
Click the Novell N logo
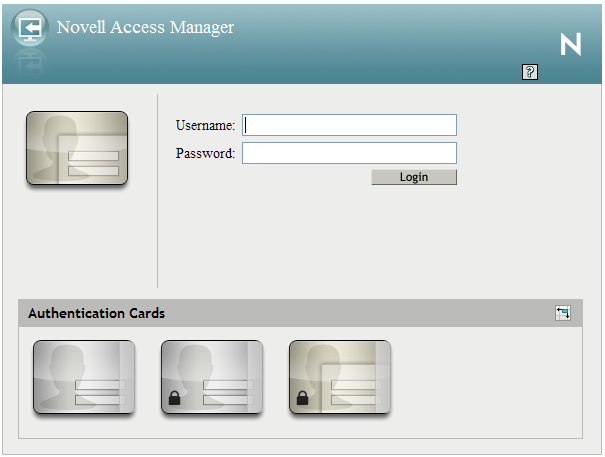click(571, 44)
